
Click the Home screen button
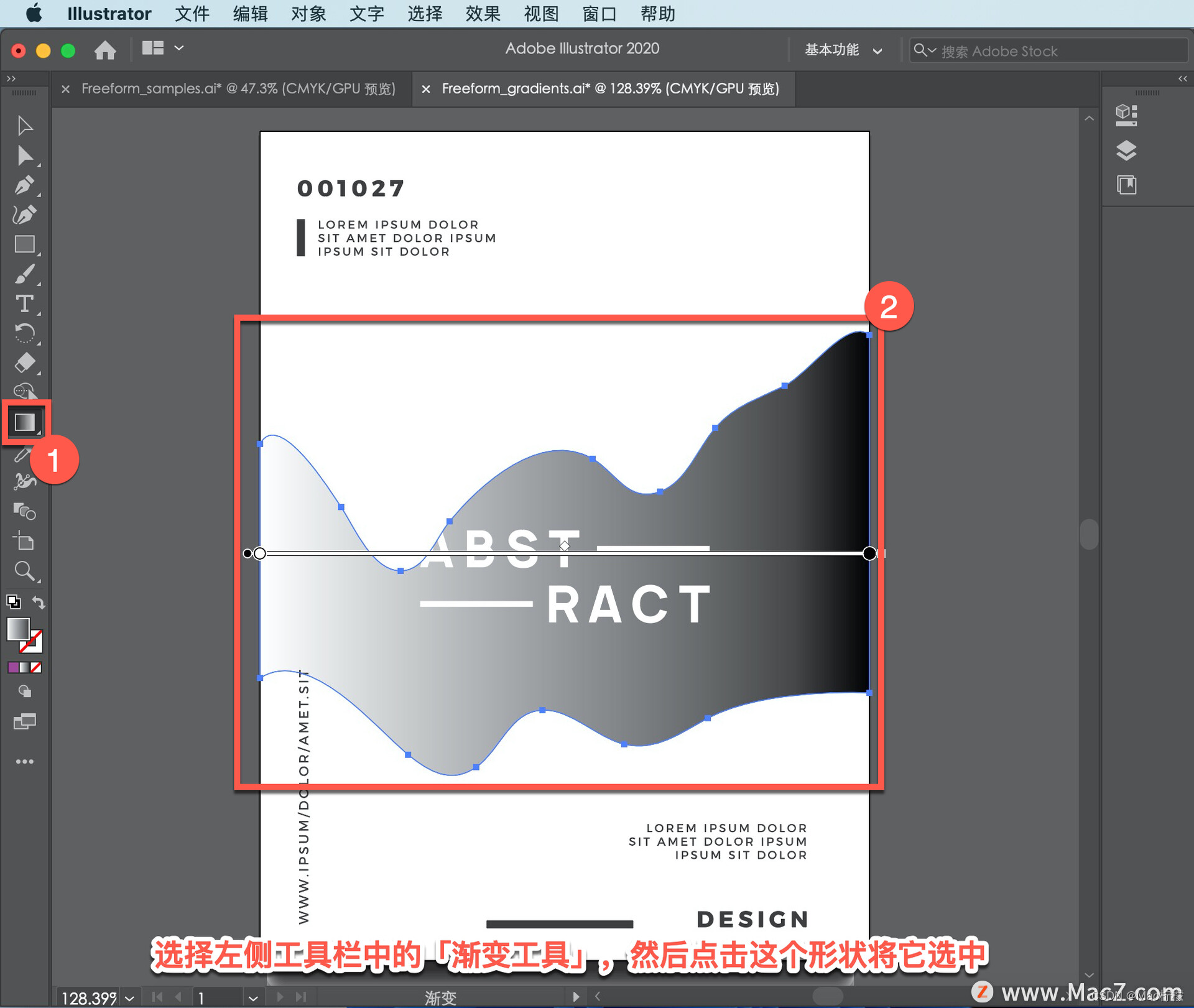pyautogui.click(x=105, y=50)
